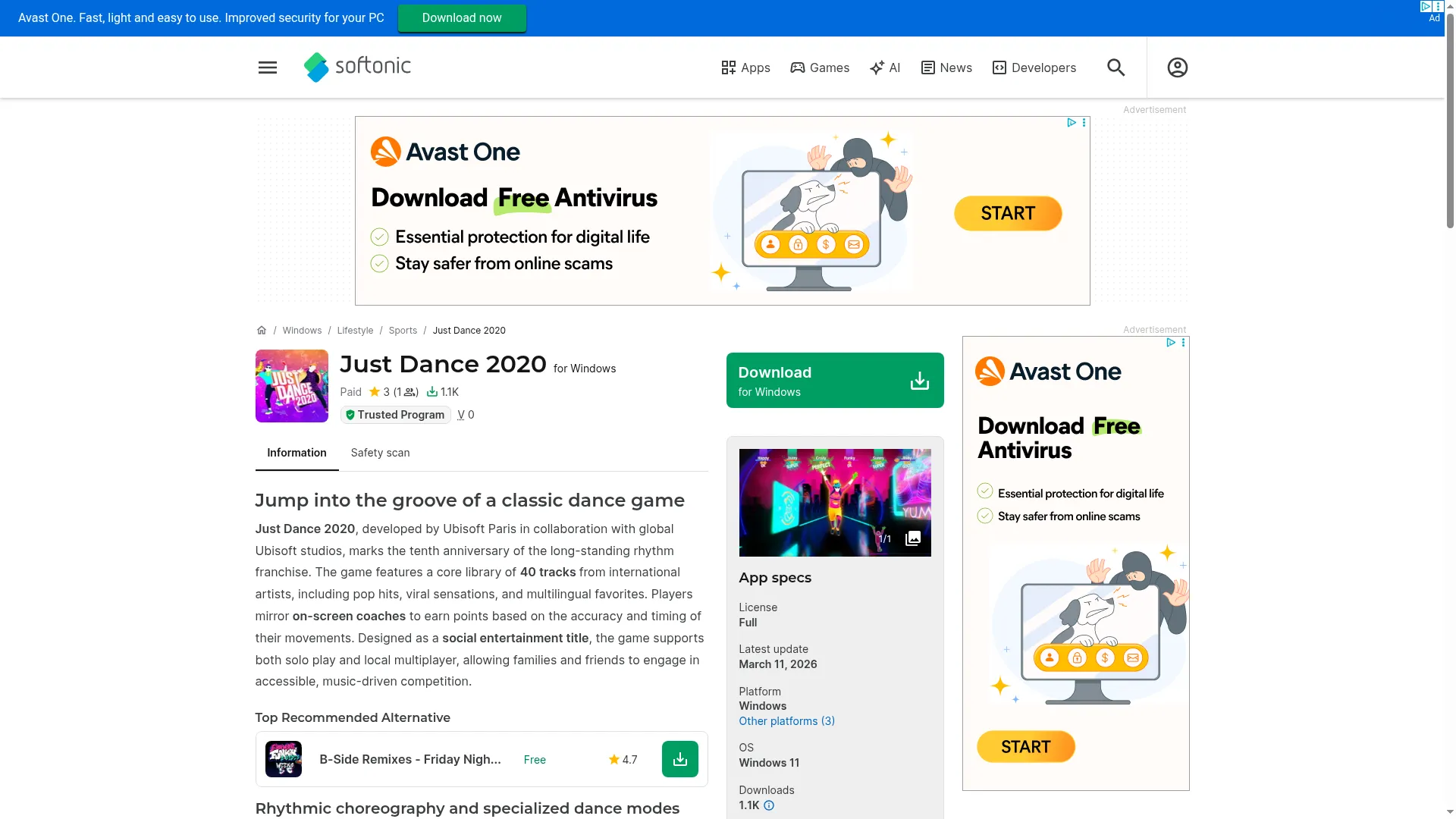This screenshot has width=1456, height=819.
Task: Click START in the sidebar ad
Action: 1026,747
